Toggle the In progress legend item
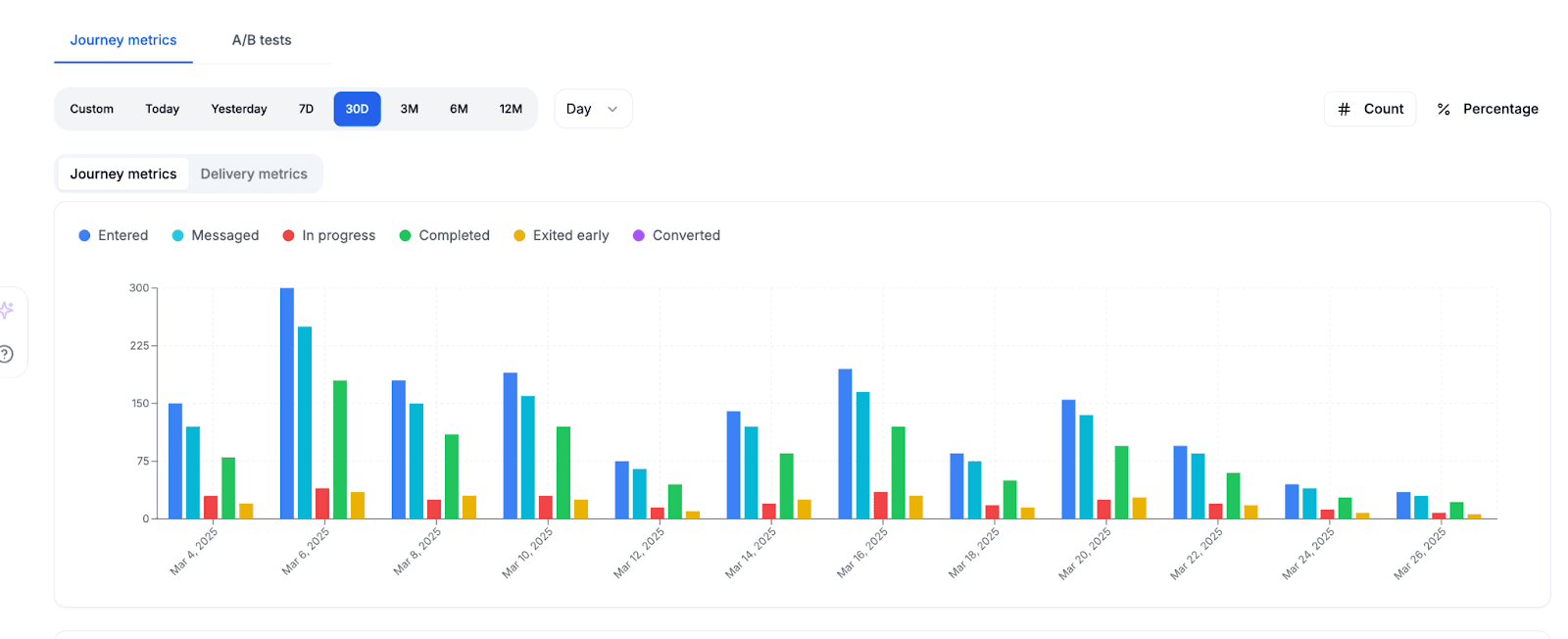The width and height of the screenshot is (1568, 639). click(x=328, y=235)
